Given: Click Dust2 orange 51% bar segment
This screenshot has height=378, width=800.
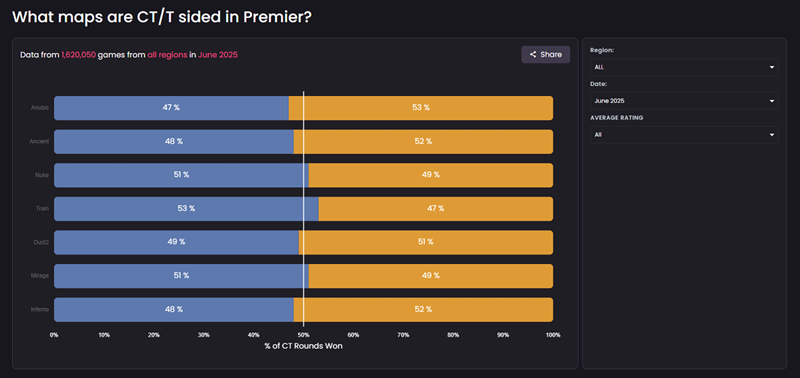Looking at the screenshot, I should pyautogui.click(x=426, y=242).
